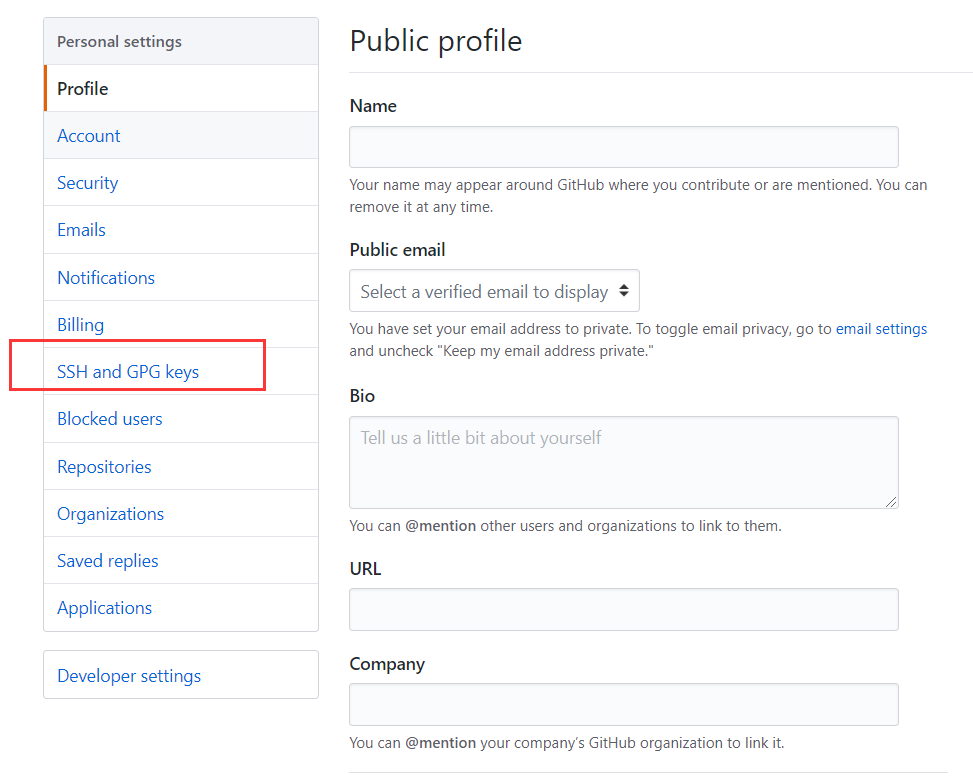Click the Public profile heading
The width and height of the screenshot is (973, 782).
click(436, 42)
